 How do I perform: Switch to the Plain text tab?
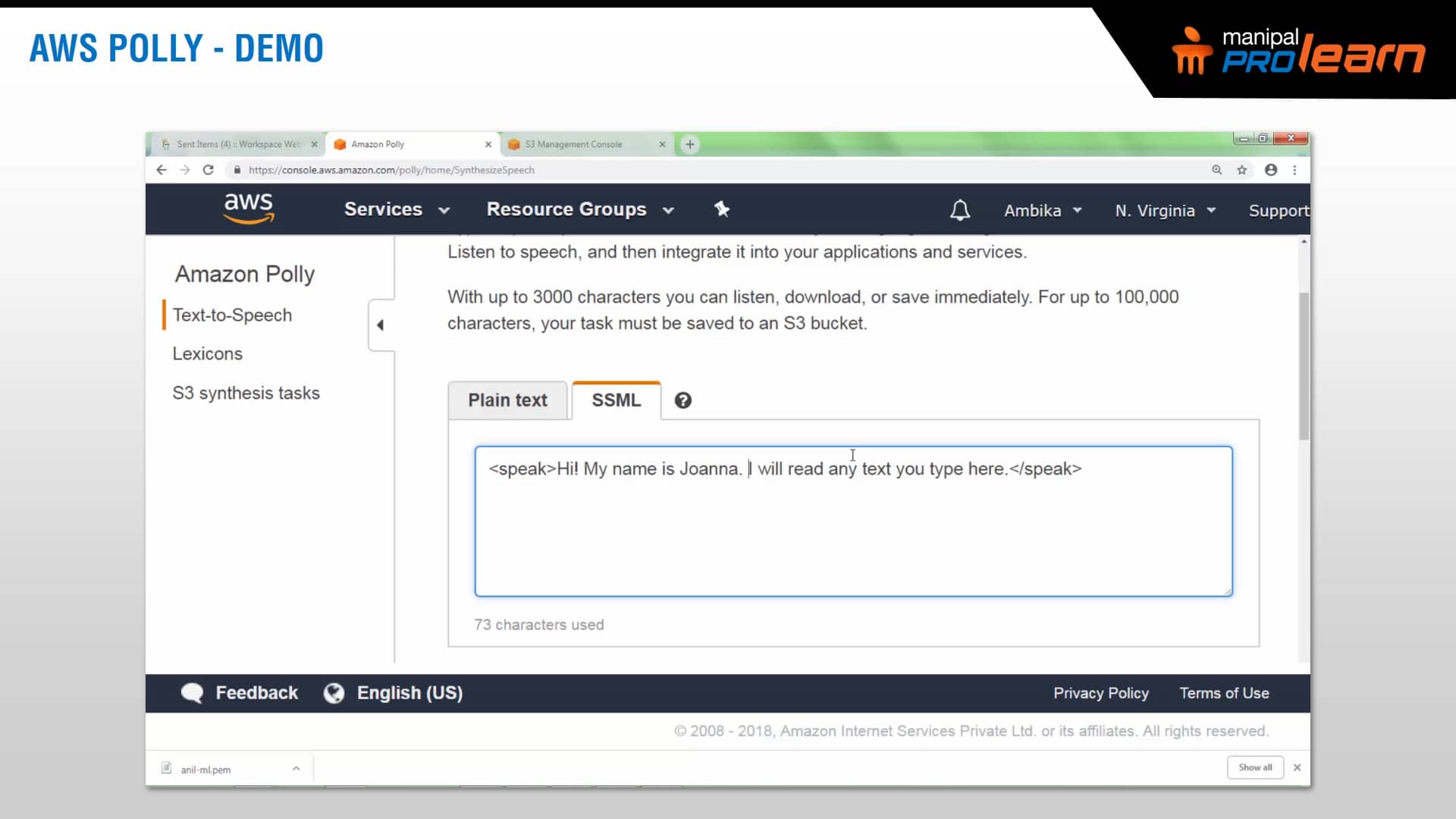[x=507, y=400]
